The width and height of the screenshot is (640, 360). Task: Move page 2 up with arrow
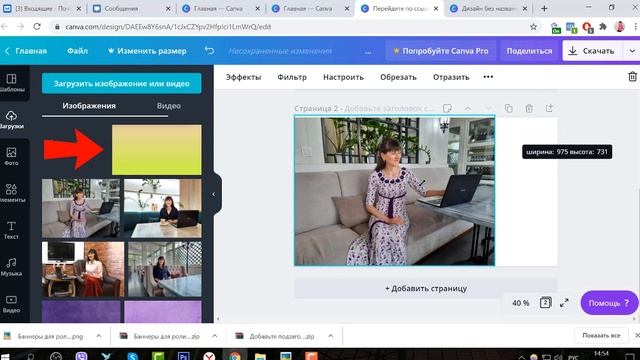(468, 108)
